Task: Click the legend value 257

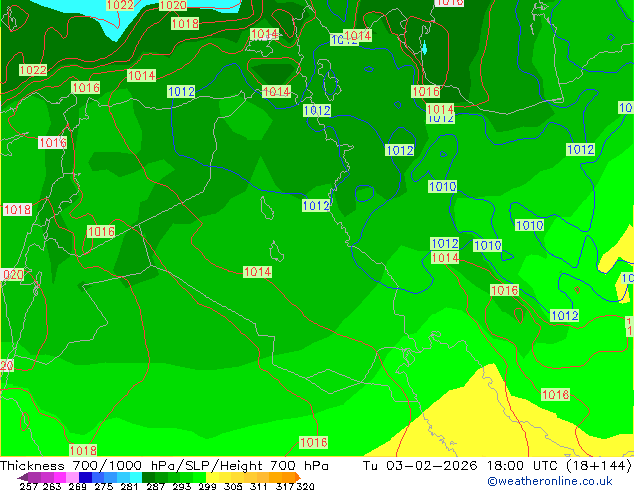Action: pos(29,486)
